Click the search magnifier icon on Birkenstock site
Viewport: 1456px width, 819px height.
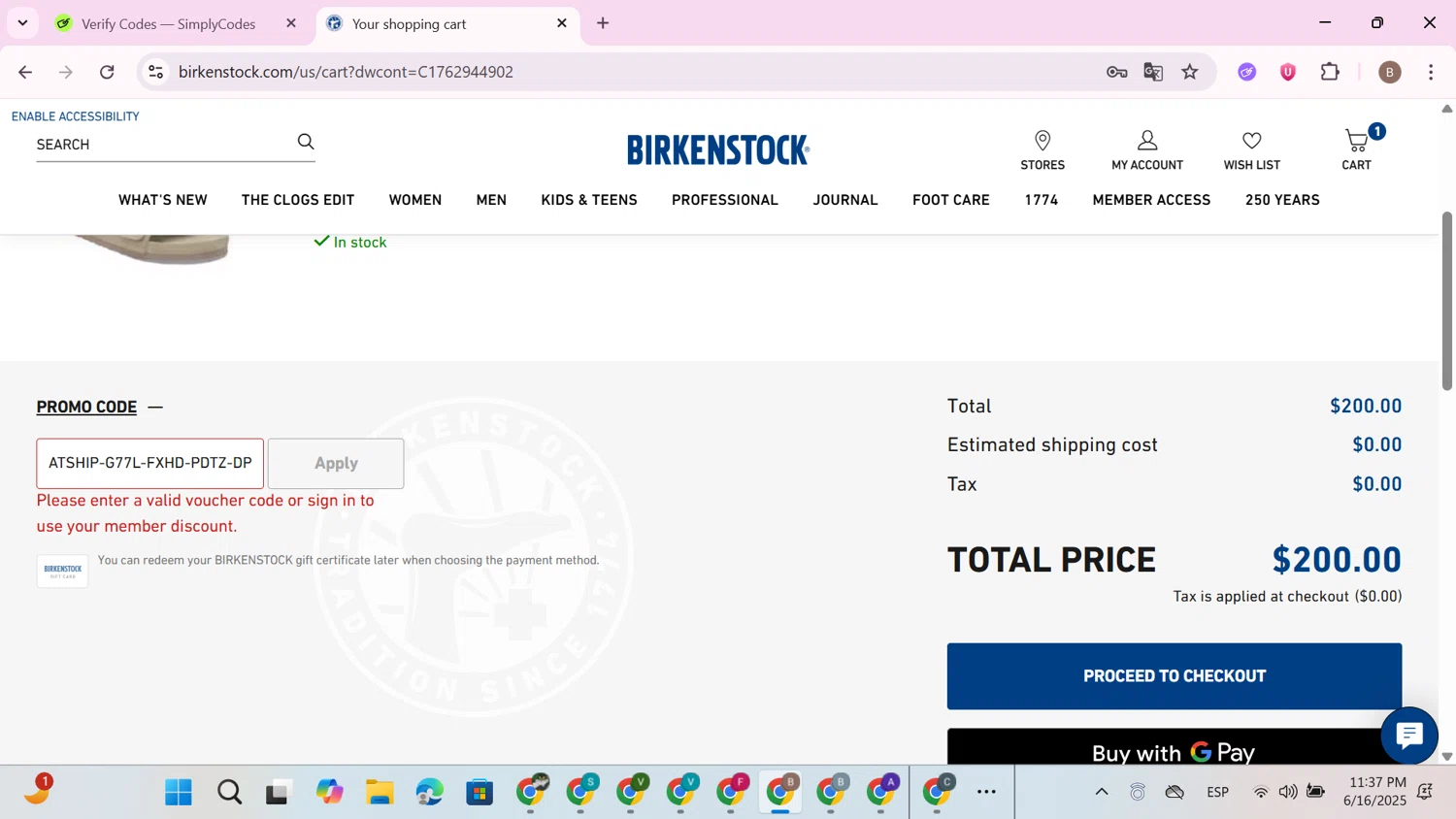306,143
